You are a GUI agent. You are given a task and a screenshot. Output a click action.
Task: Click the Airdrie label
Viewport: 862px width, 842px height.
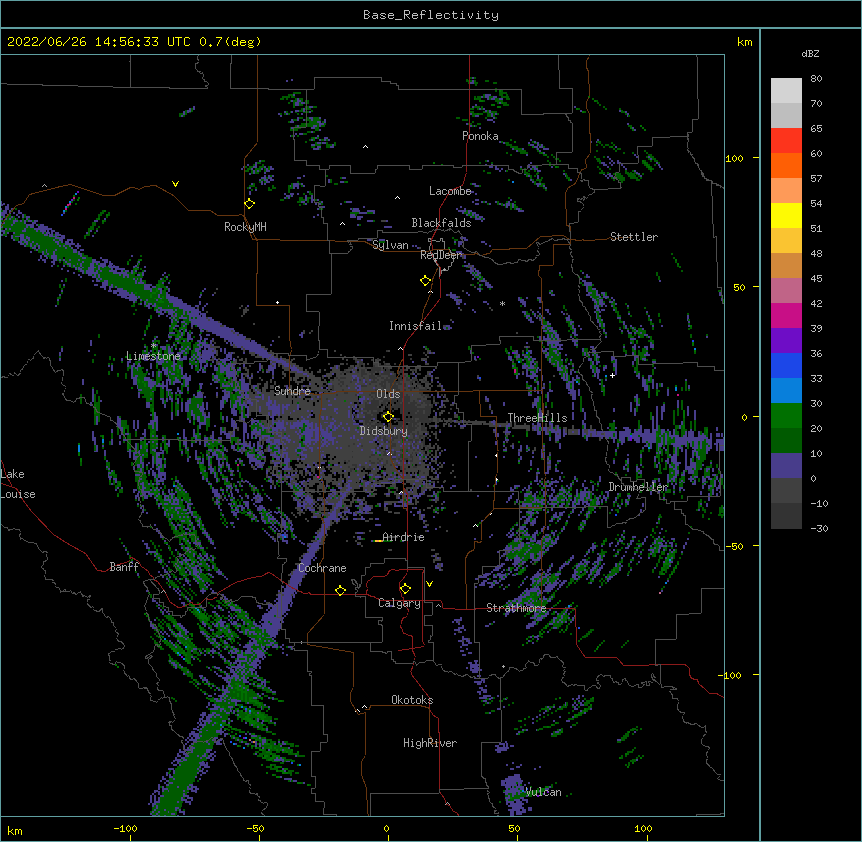click(x=403, y=537)
